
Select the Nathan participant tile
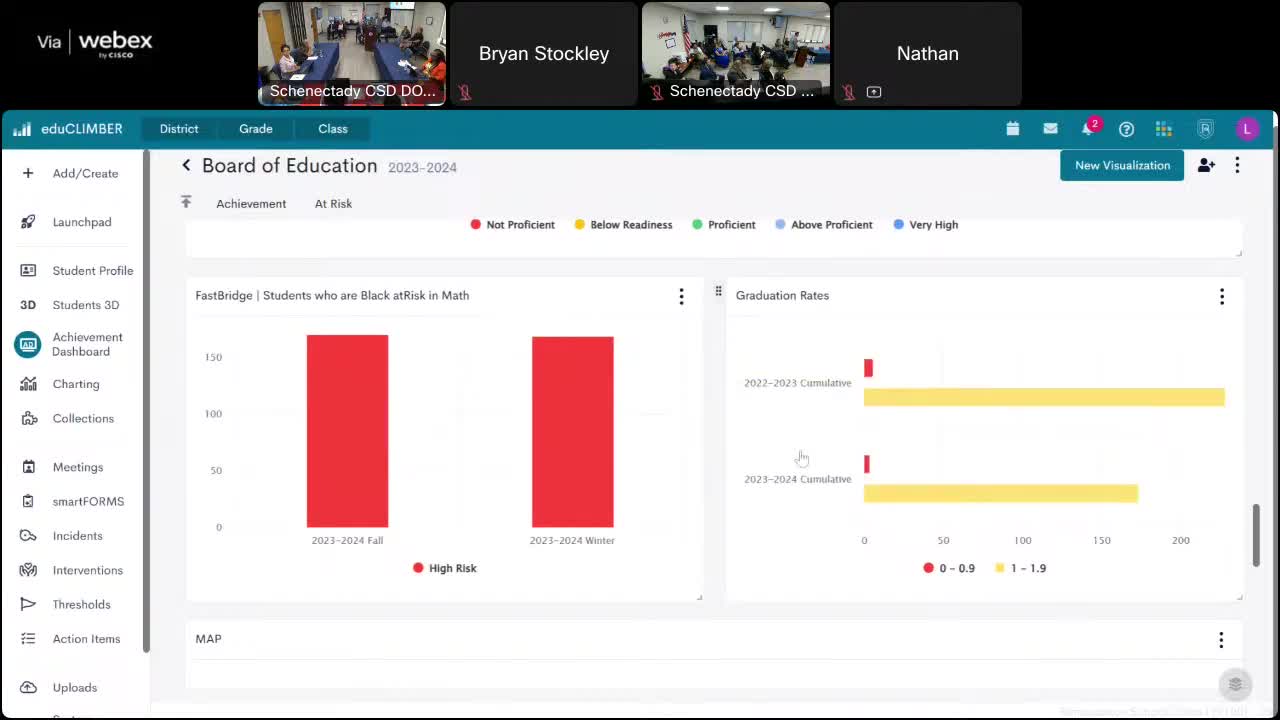click(x=928, y=54)
